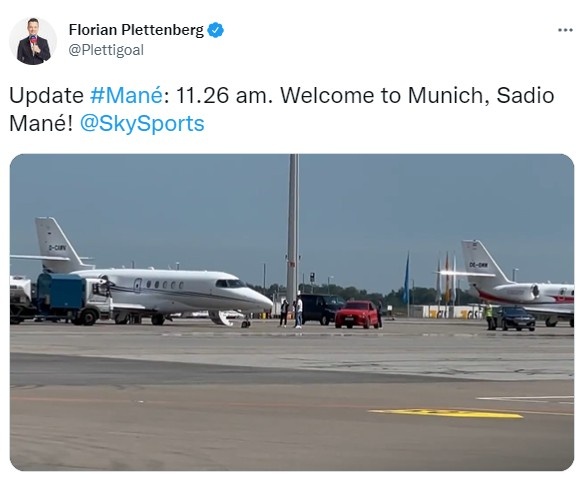Click the yellow tarmac marking
Screen dimensions: 582x478
pos(445,413)
